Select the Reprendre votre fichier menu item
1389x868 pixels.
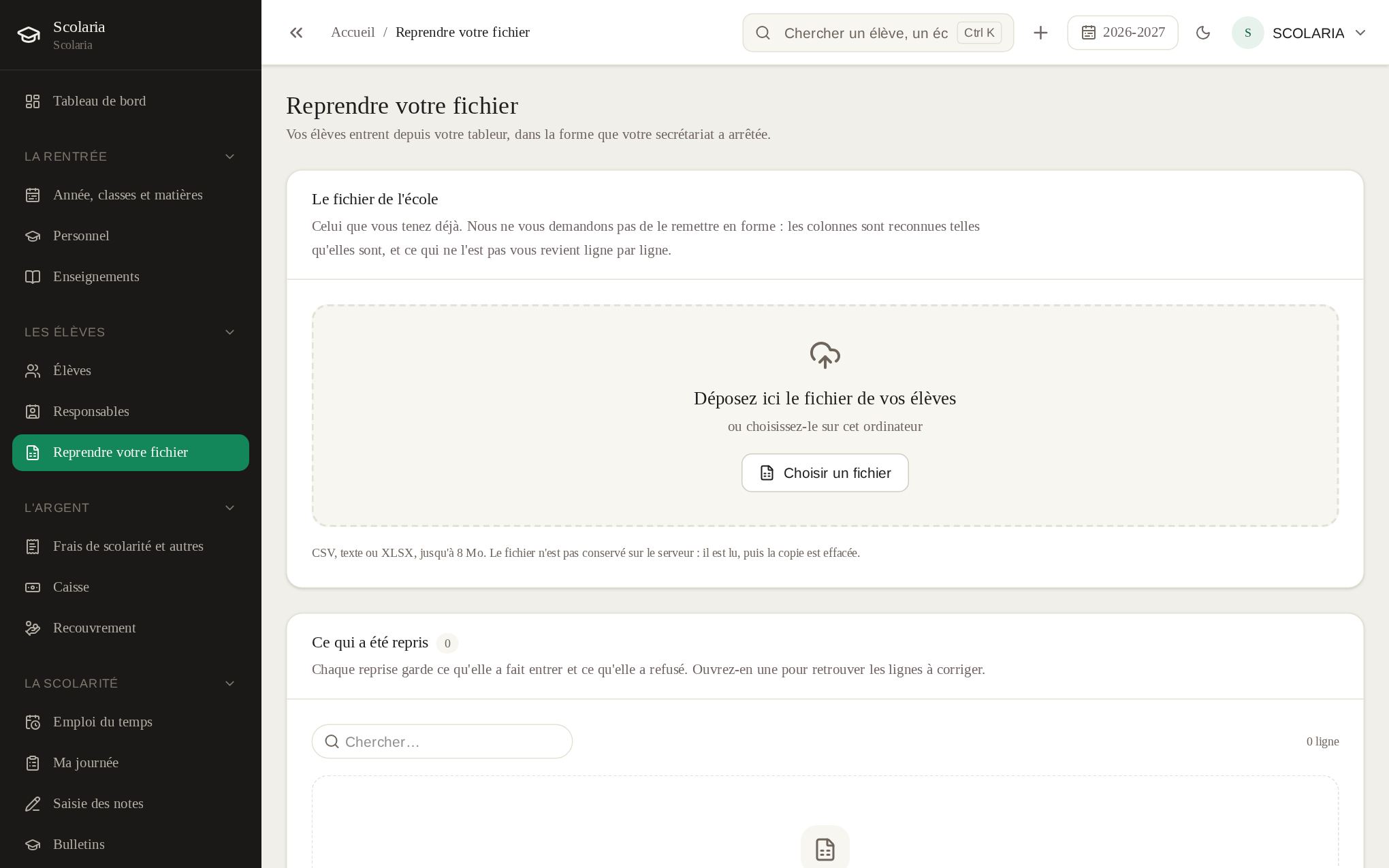131,453
